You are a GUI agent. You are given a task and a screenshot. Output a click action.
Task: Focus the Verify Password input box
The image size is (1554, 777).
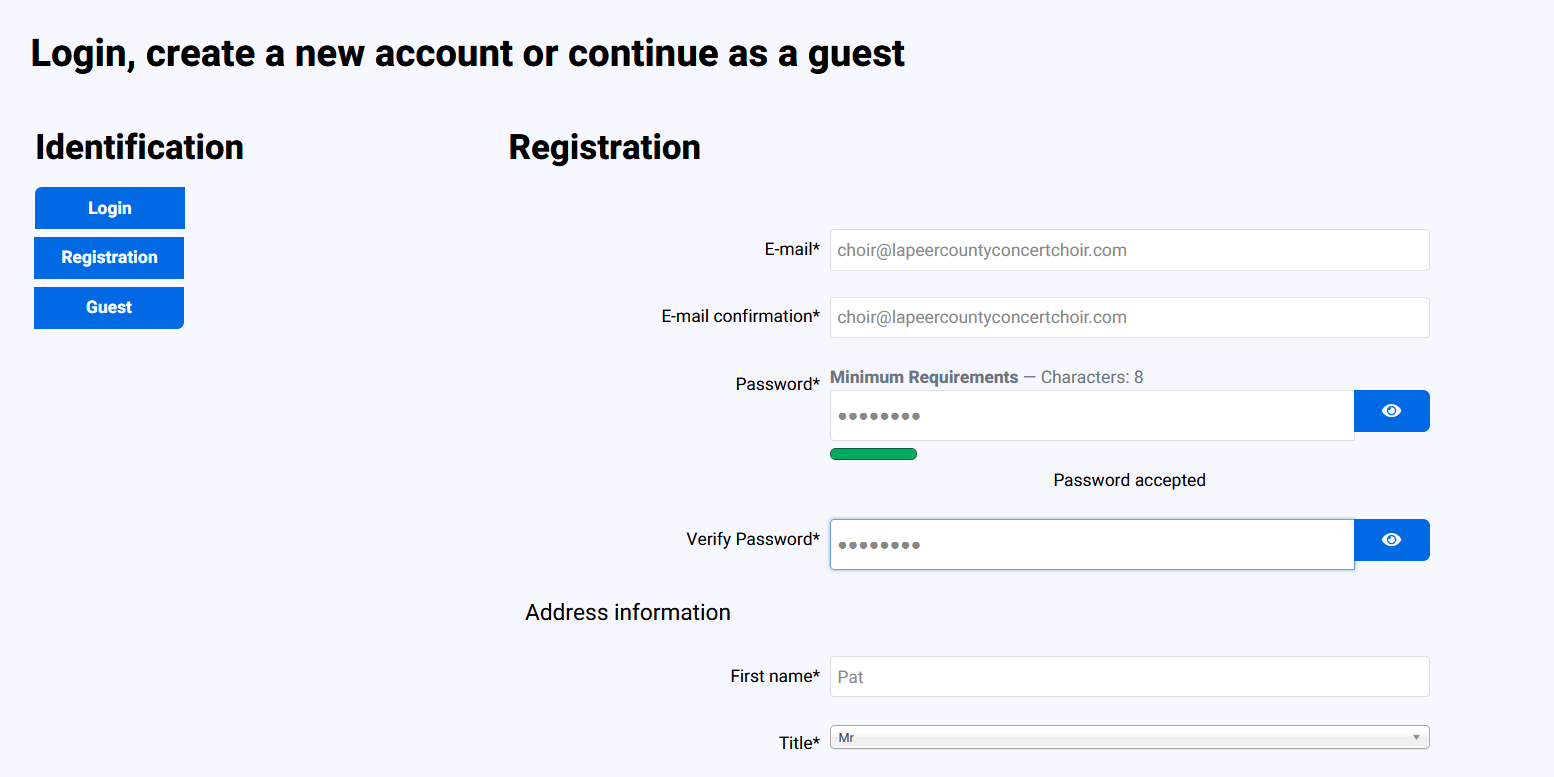click(1091, 545)
